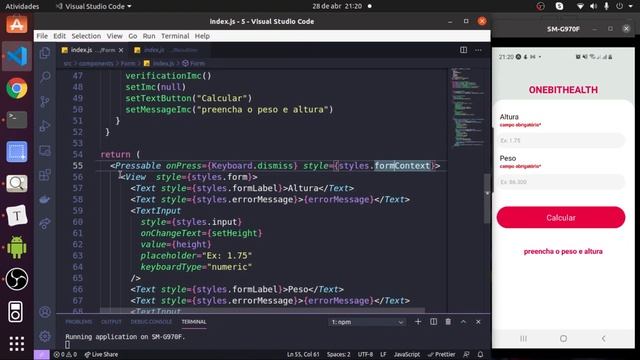
Task: Open Go menu
Action: (x=133, y=36)
